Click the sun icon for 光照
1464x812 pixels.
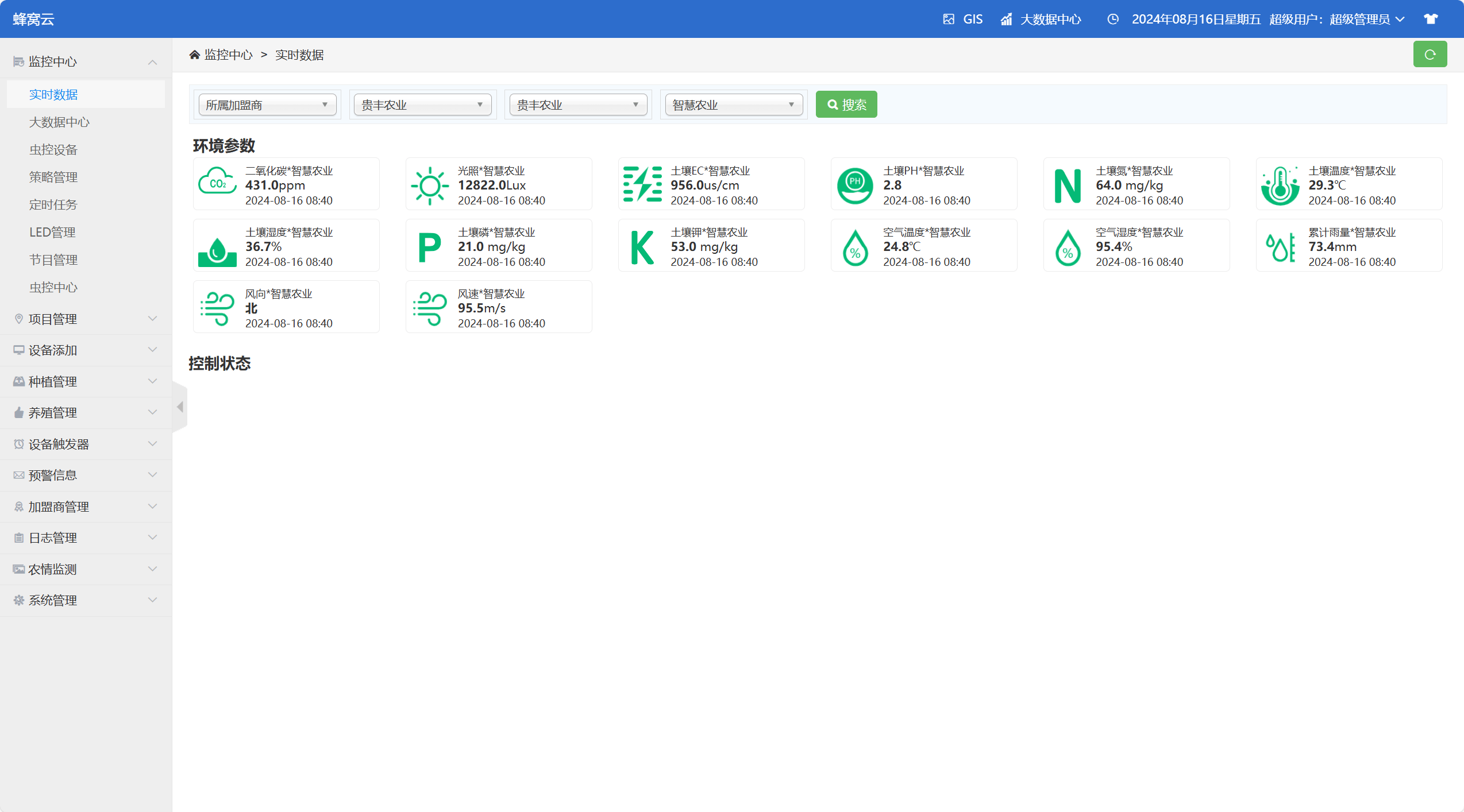(x=430, y=186)
